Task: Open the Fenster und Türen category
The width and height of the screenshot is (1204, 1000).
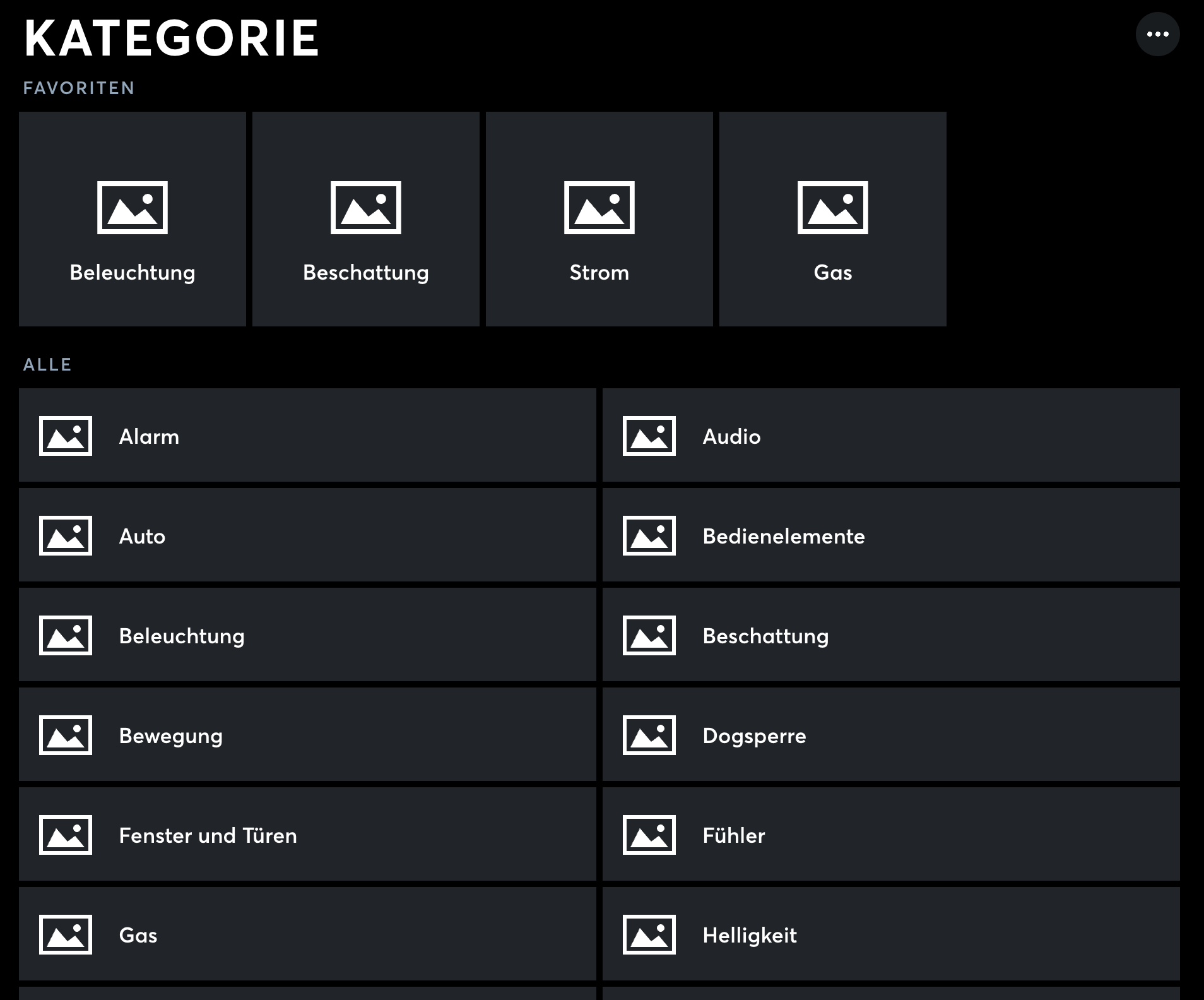Action: coord(307,835)
